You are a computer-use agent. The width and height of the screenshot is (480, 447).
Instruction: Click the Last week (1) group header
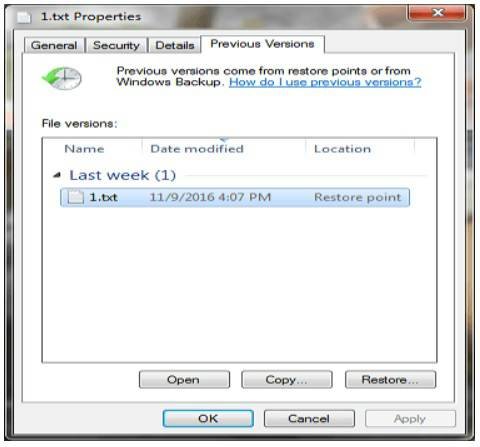[x=122, y=175]
